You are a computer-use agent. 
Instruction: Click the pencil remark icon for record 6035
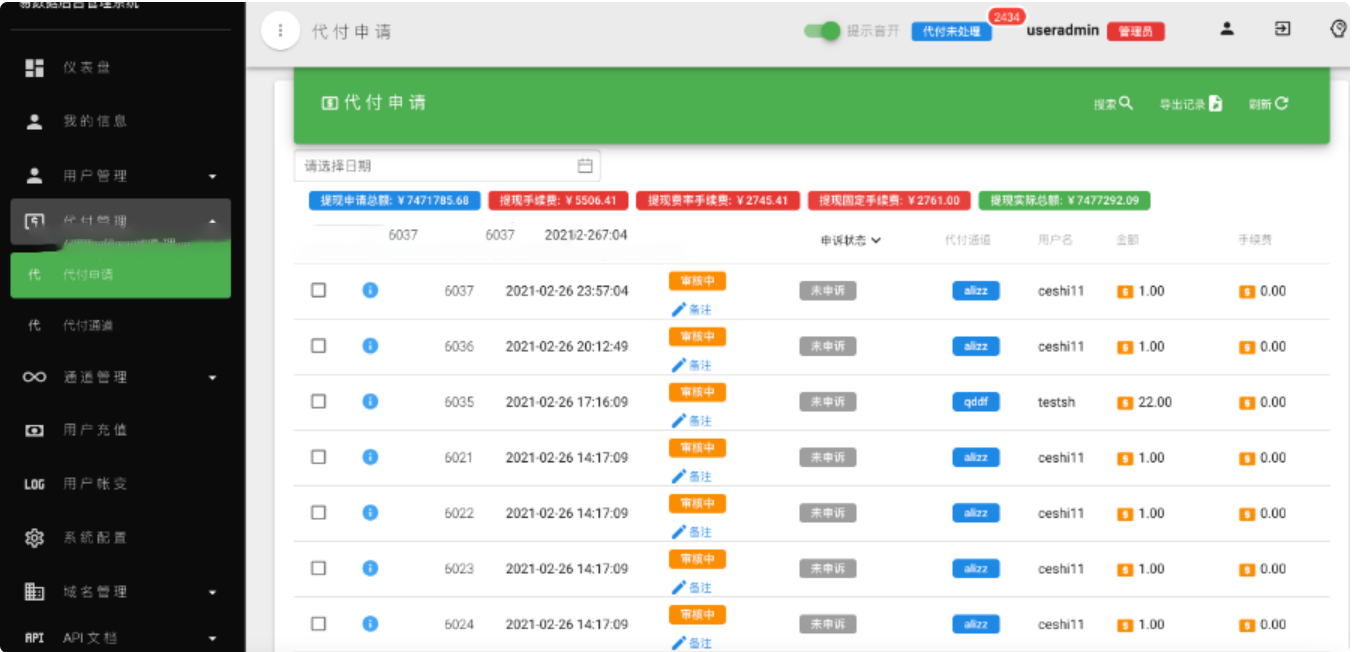680,420
